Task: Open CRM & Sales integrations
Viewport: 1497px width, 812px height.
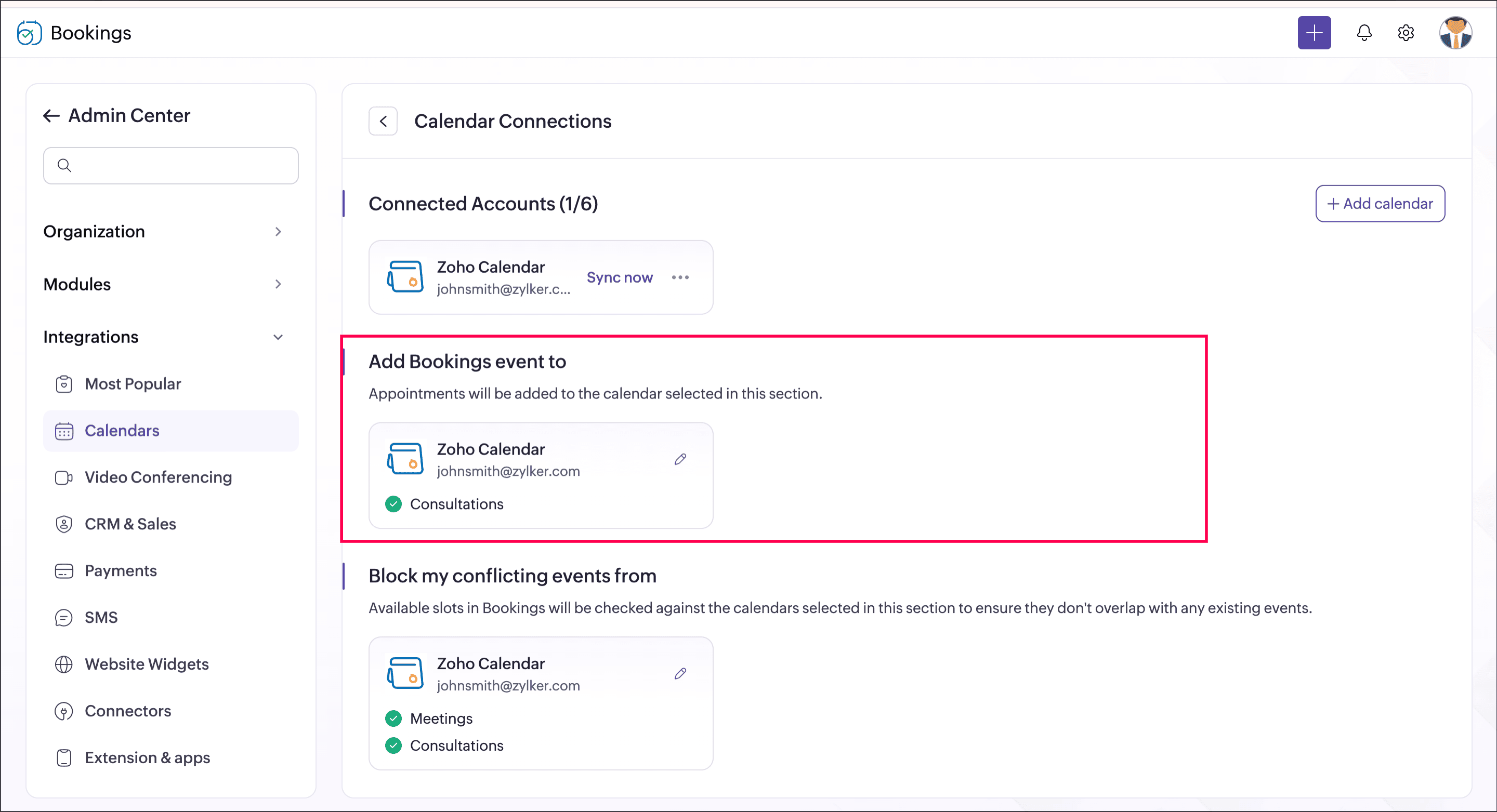Action: pos(171,524)
